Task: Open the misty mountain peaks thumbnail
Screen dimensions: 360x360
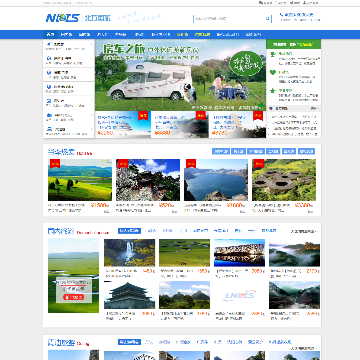Action: pos(294,252)
